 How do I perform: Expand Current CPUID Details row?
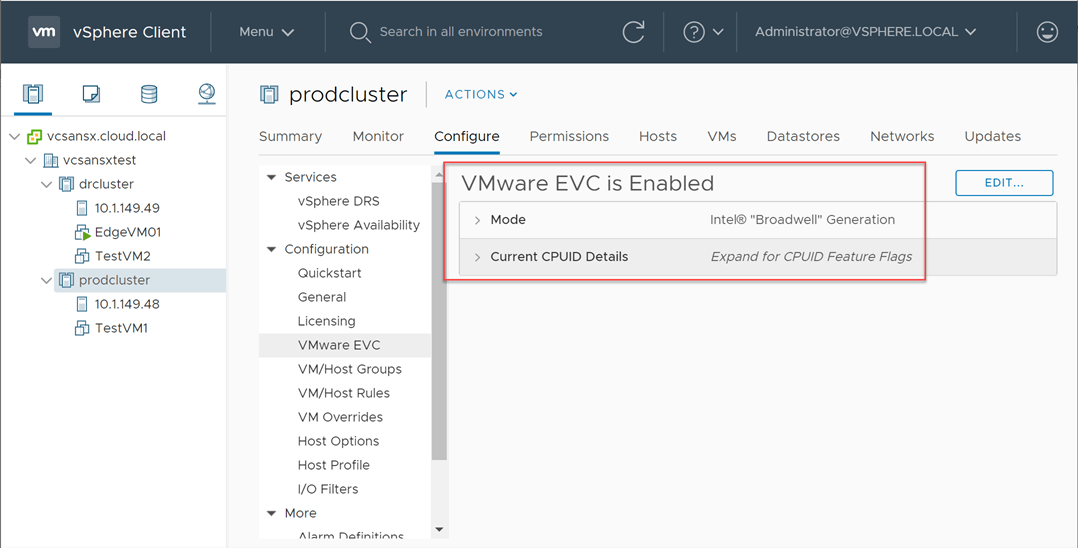click(477, 257)
